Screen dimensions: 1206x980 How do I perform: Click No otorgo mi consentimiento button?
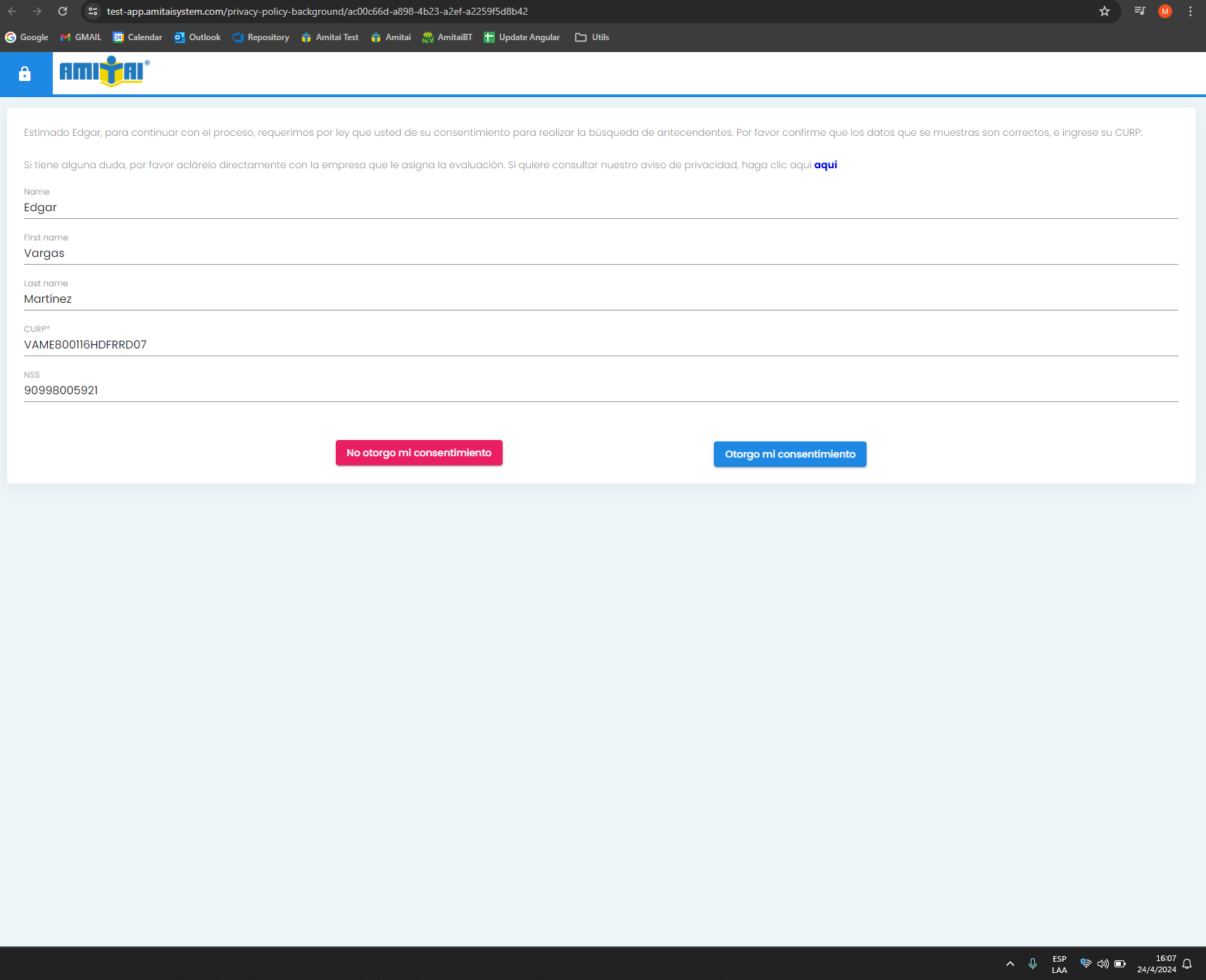click(x=419, y=453)
